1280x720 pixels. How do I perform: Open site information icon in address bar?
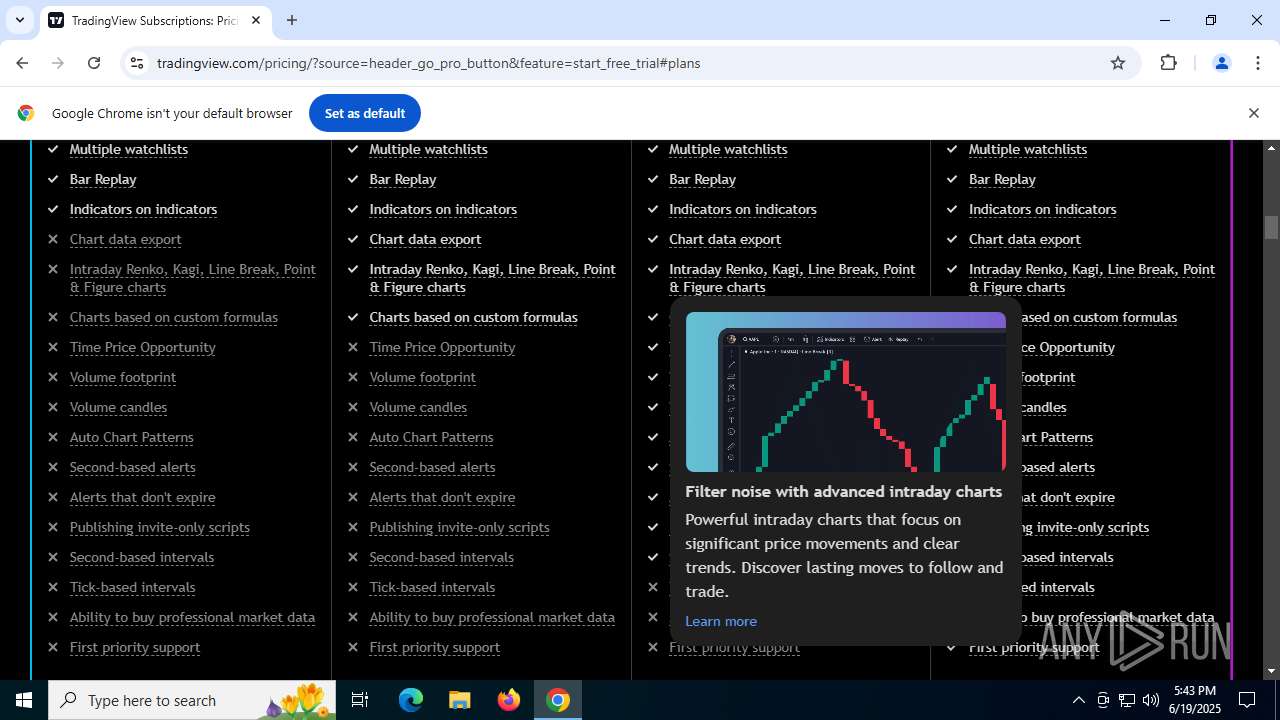click(138, 63)
